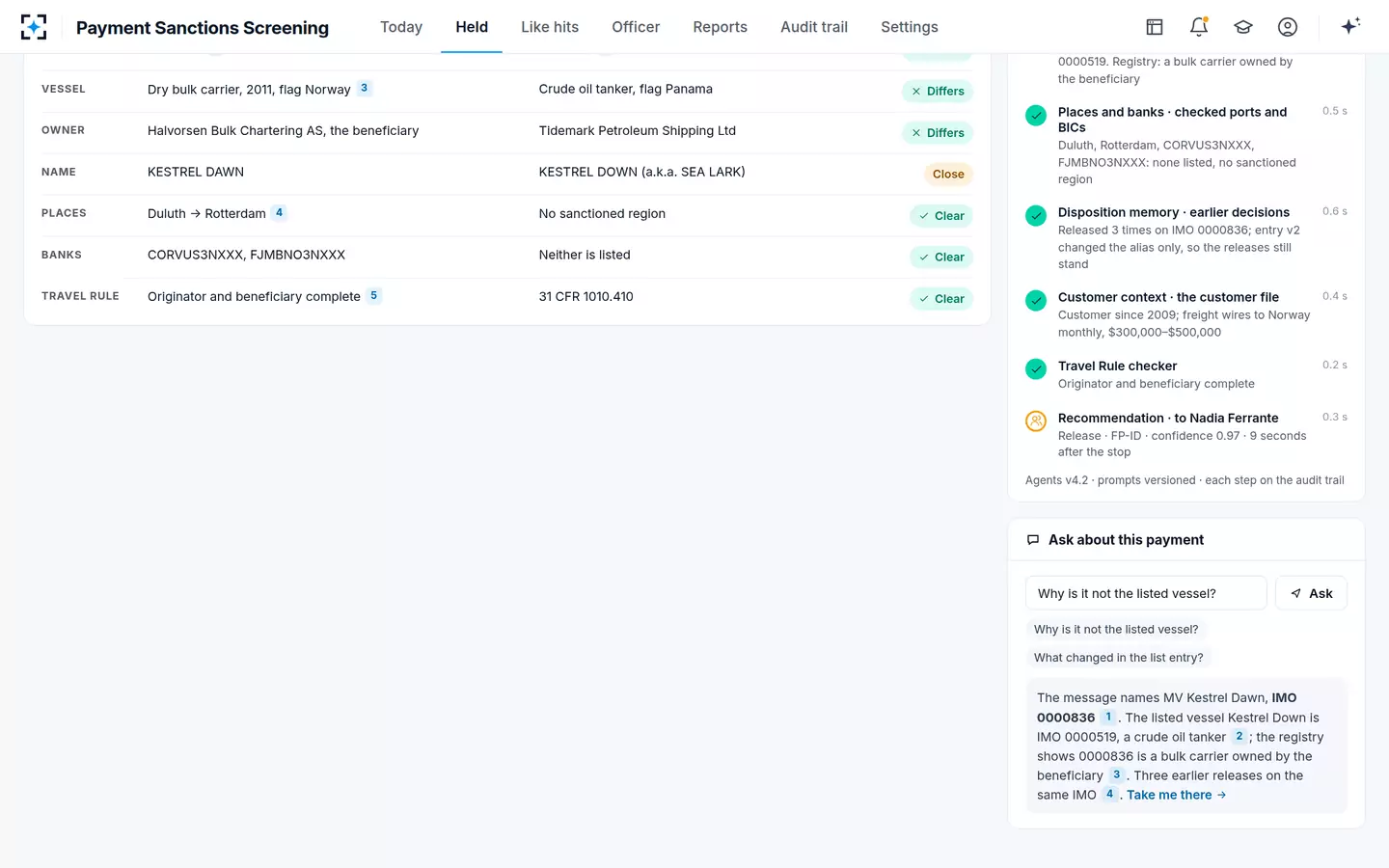This screenshot has width=1389, height=868.
Task: Click the orange person icon beside Recommendation
Action: [x=1036, y=421]
